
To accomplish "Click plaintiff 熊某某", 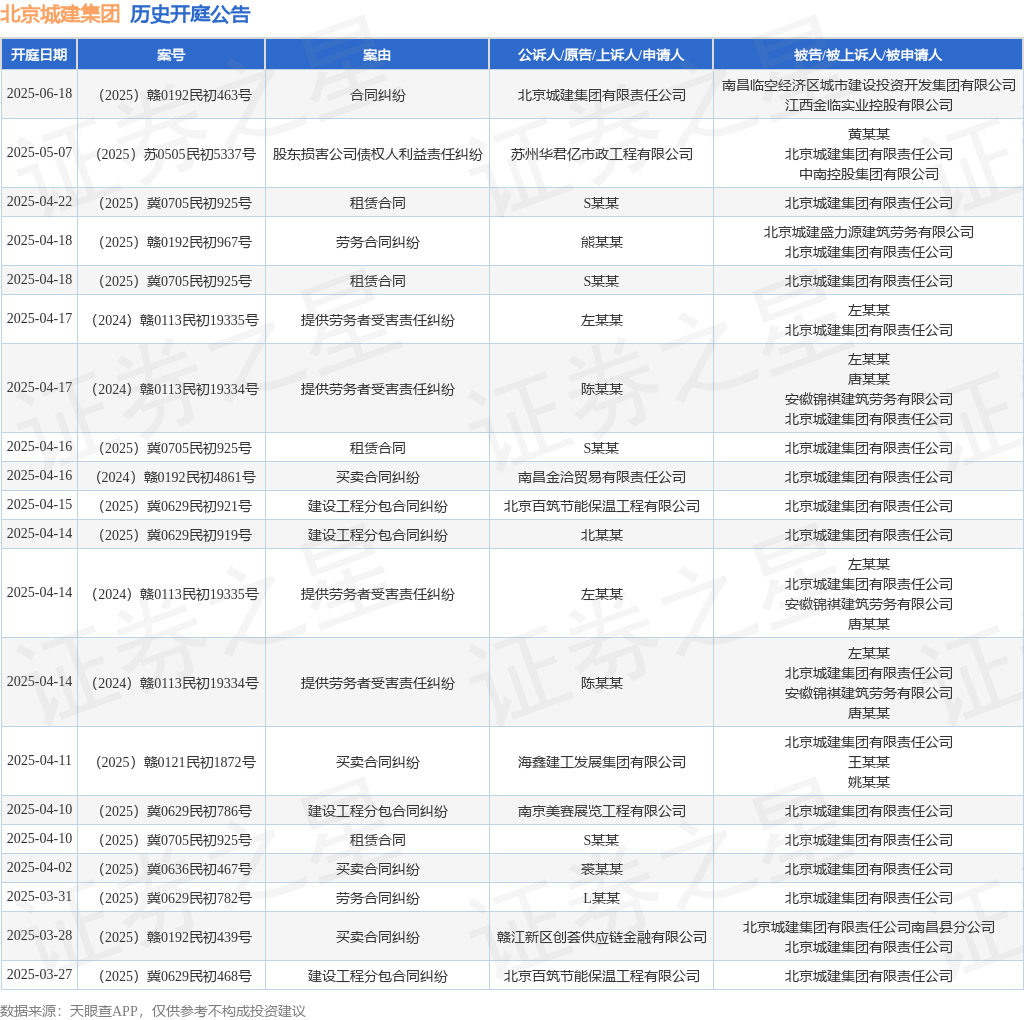I will tap(601, 242).
